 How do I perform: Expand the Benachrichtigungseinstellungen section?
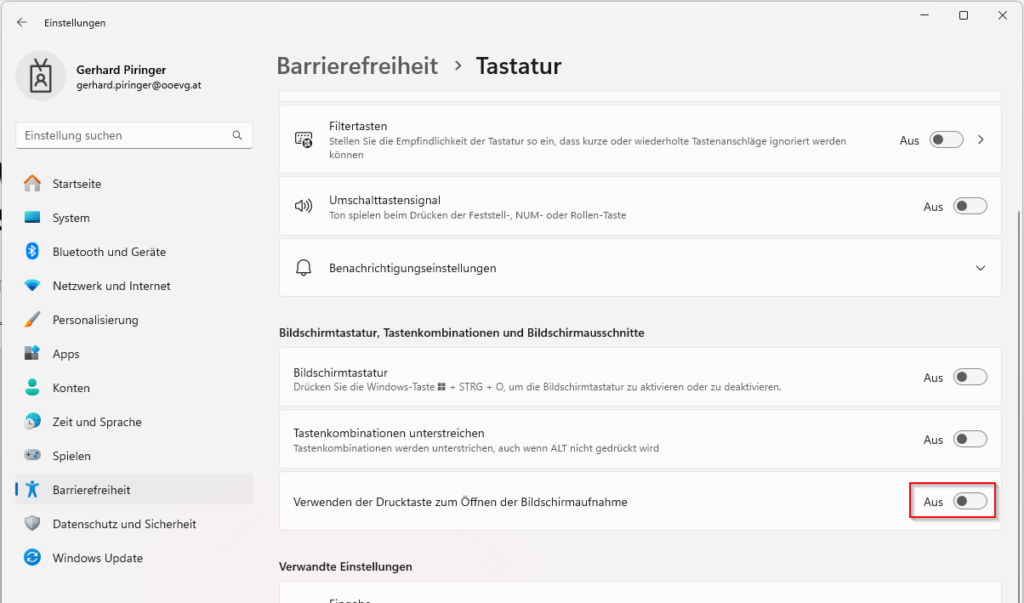point(979,268)
